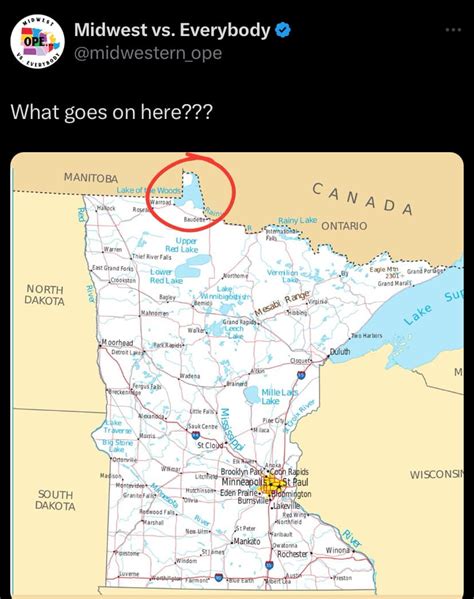
Task: Click the MANITOBA label on map
Action: (x=91, y=178)
